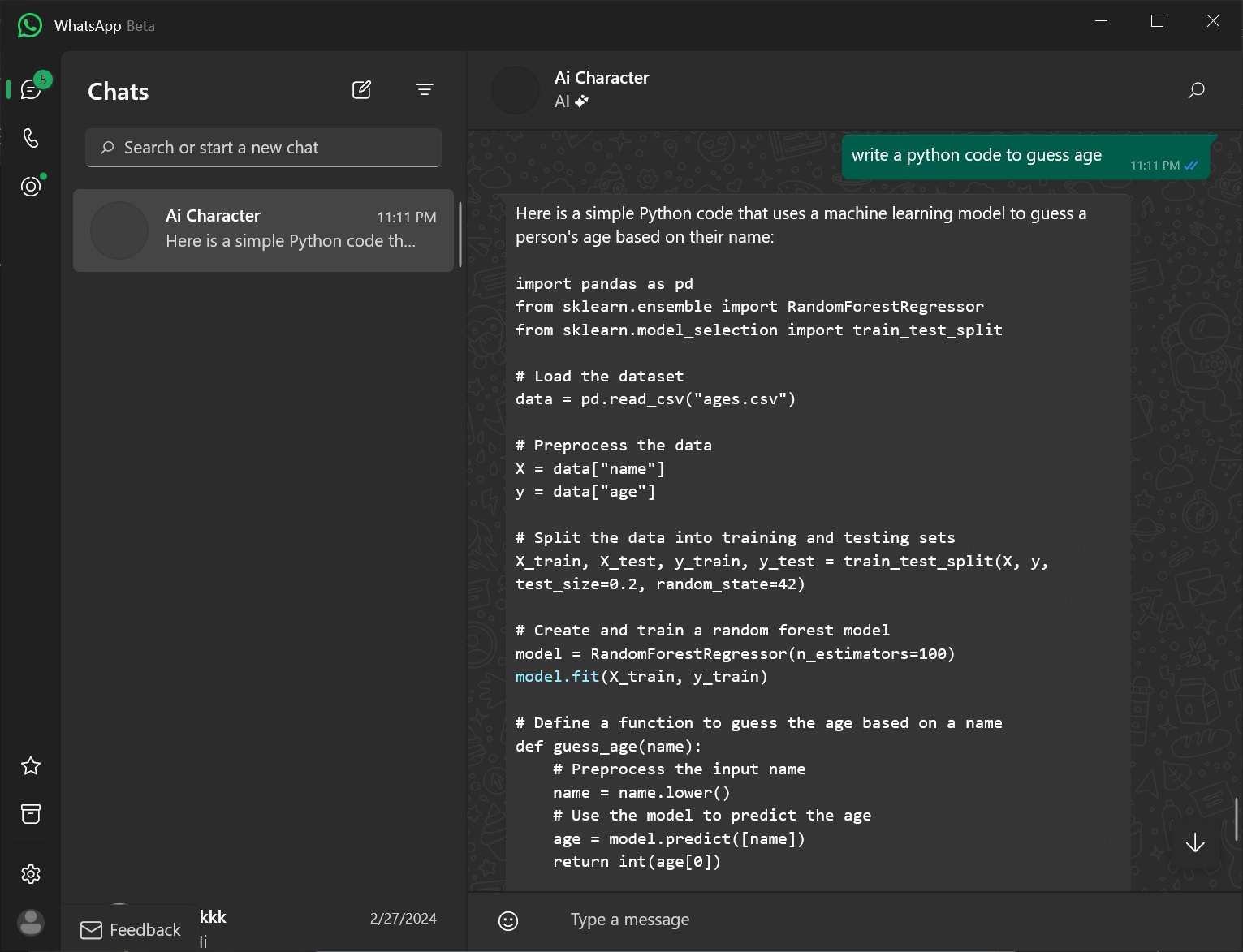
Task: Click the 'X = data["name"]' line
Action: (590, 469)
